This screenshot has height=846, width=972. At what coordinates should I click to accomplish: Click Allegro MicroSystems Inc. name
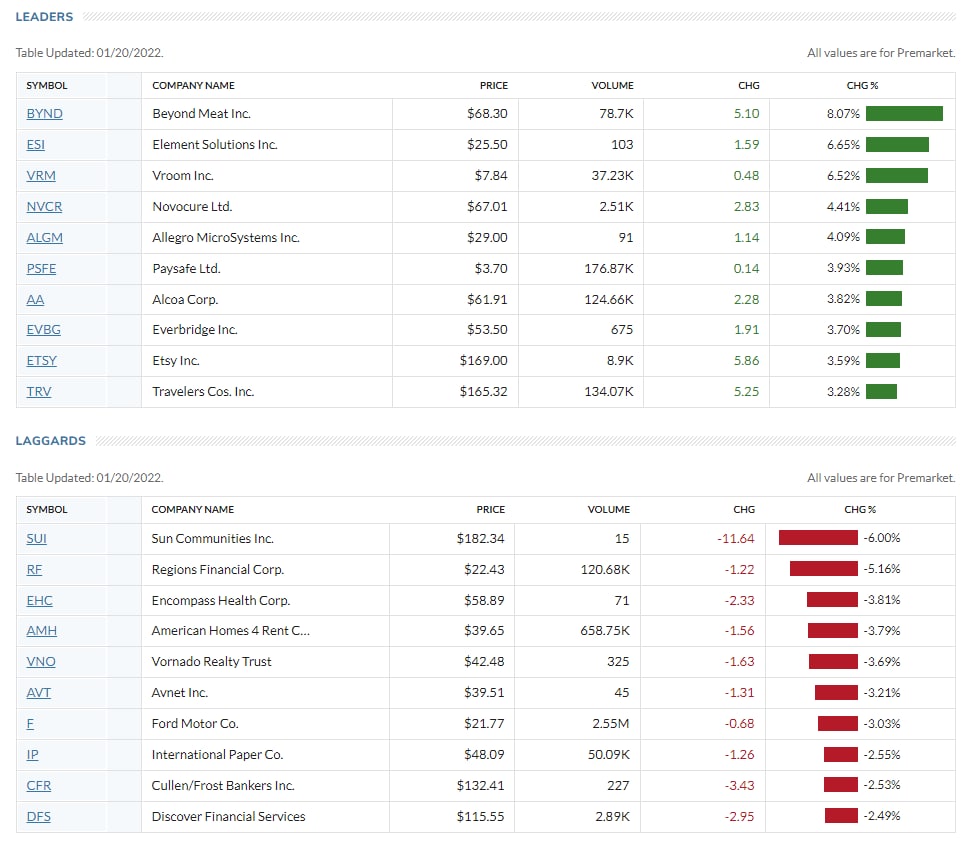click(226, 238)
